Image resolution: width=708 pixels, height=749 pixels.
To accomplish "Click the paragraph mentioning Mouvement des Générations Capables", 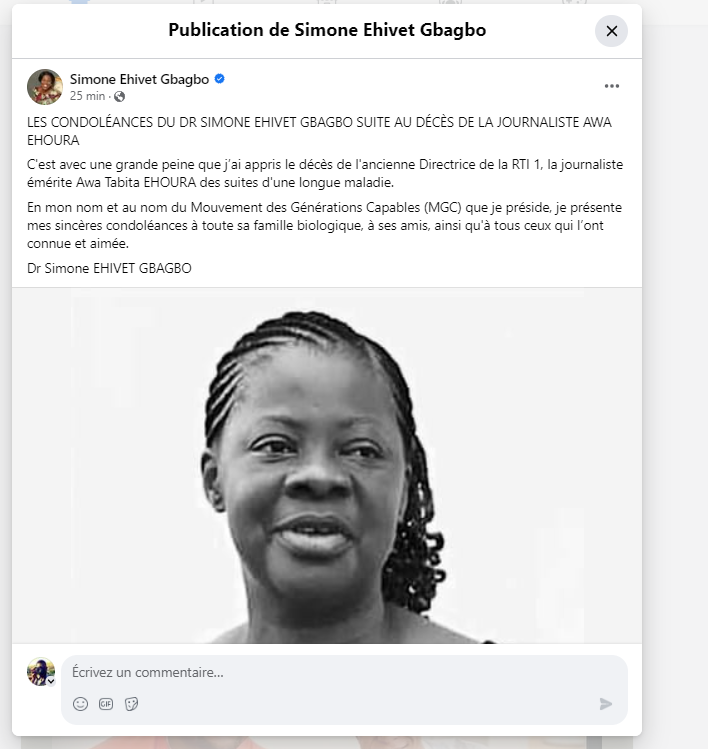I will (x=324, y=225).
